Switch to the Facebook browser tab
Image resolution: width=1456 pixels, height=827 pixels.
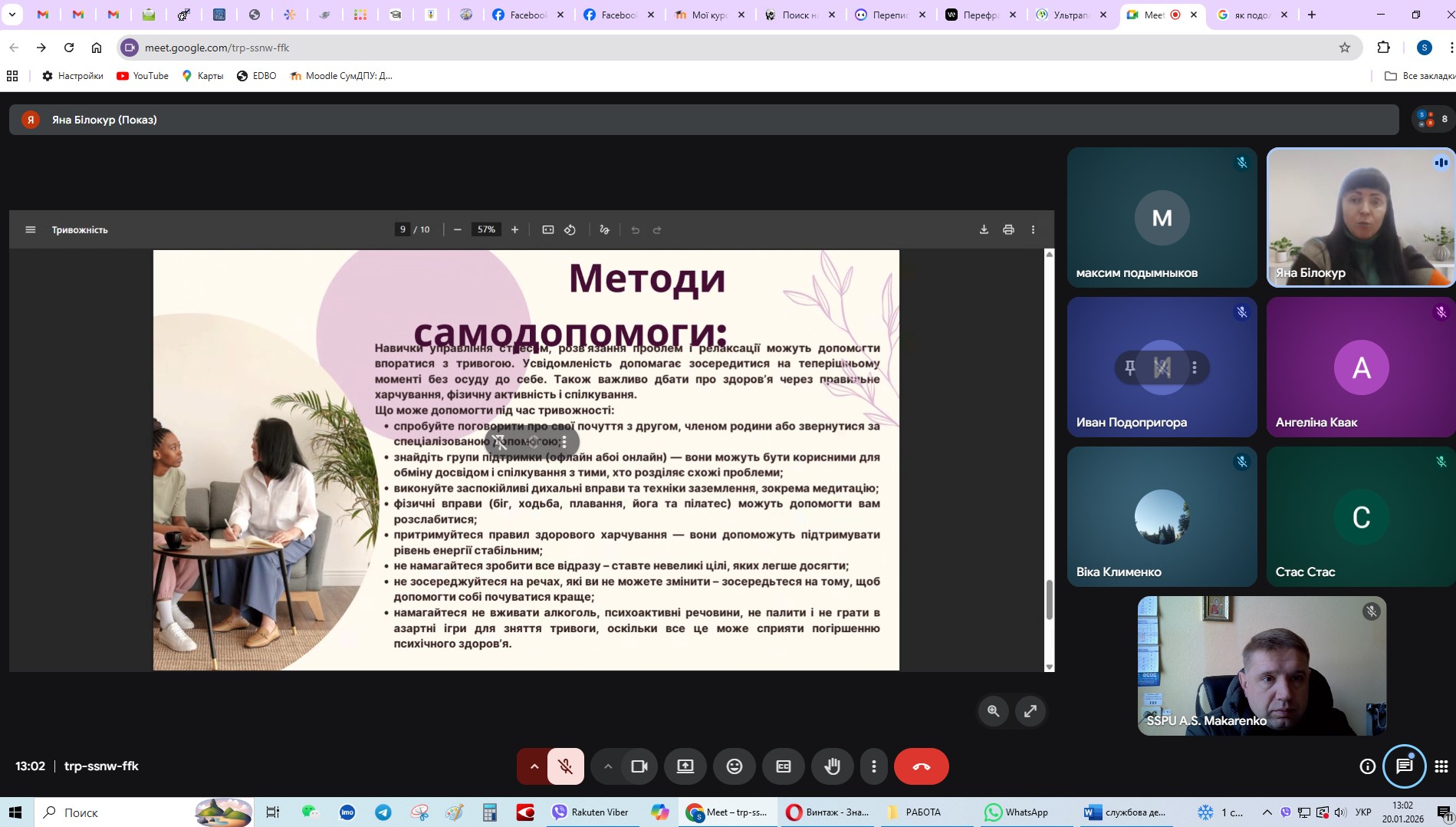pos(527,15)
